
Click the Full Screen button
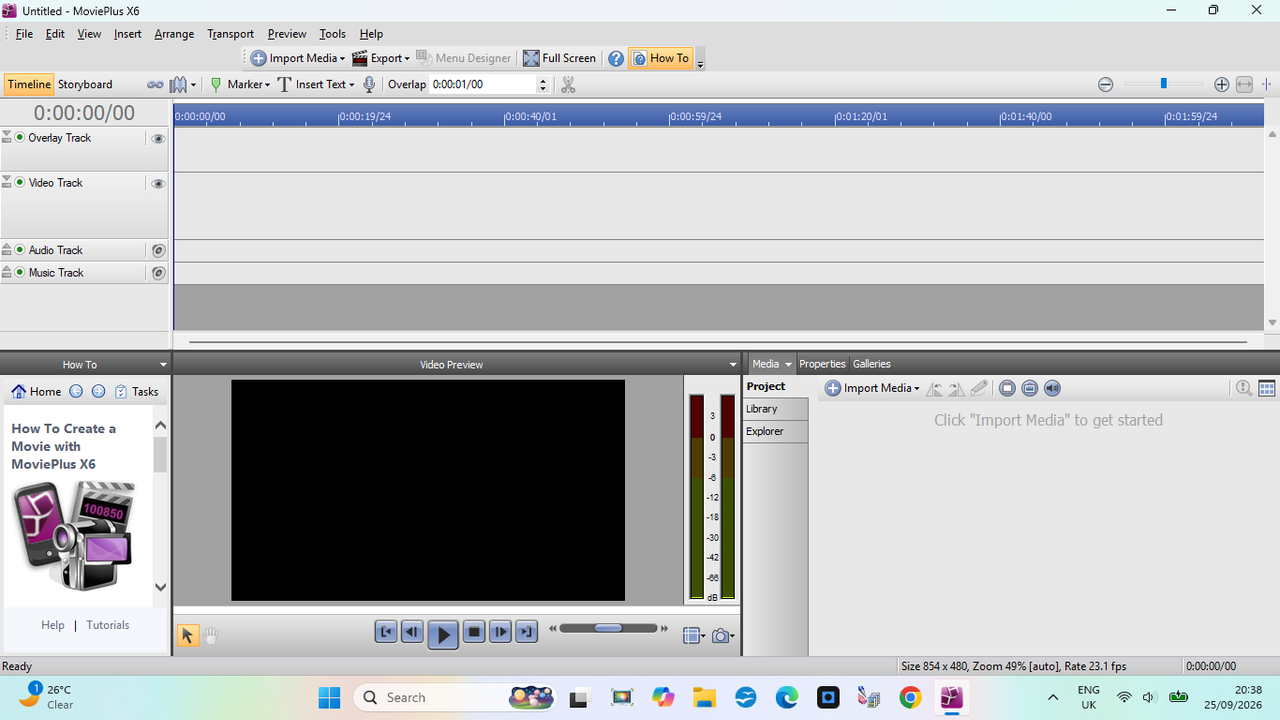click(x=560, y=58)
